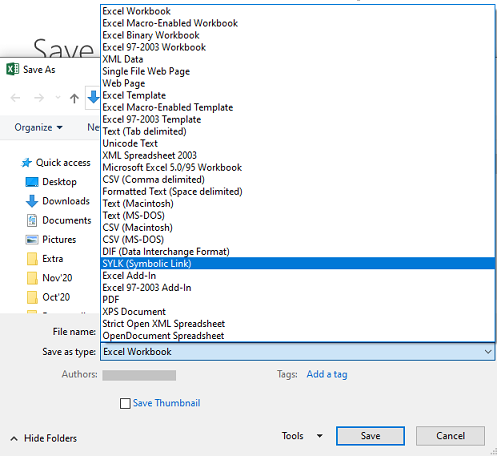This screenshot has height=456, width=497.
Task: Choose CSV (Macintosh) option
Action: 298,227
